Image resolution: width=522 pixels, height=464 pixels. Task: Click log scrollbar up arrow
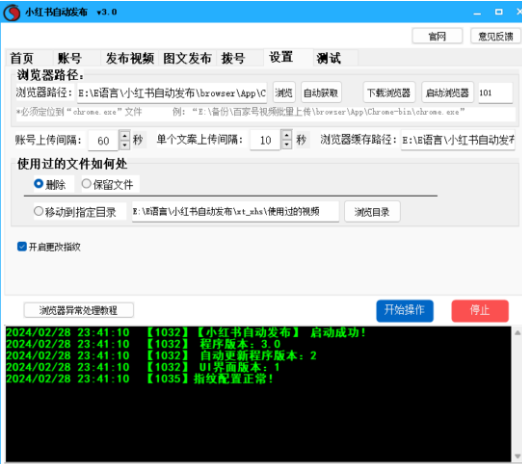pyautogui.click(x=517, y=333)
